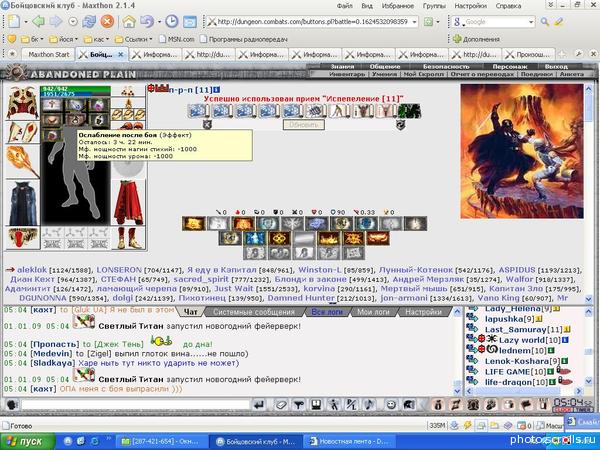
Task: Click the Undo closed-tab icon
Action: (147, 21)
